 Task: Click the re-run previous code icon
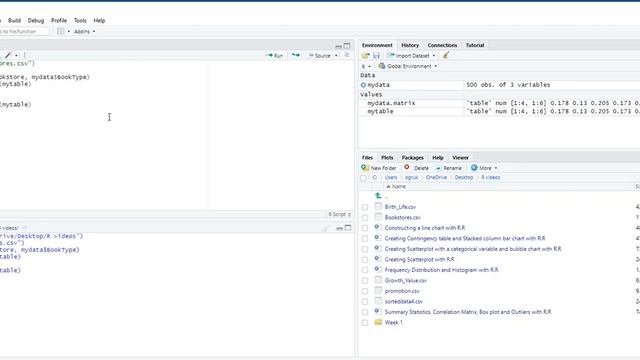click(296, 55)
